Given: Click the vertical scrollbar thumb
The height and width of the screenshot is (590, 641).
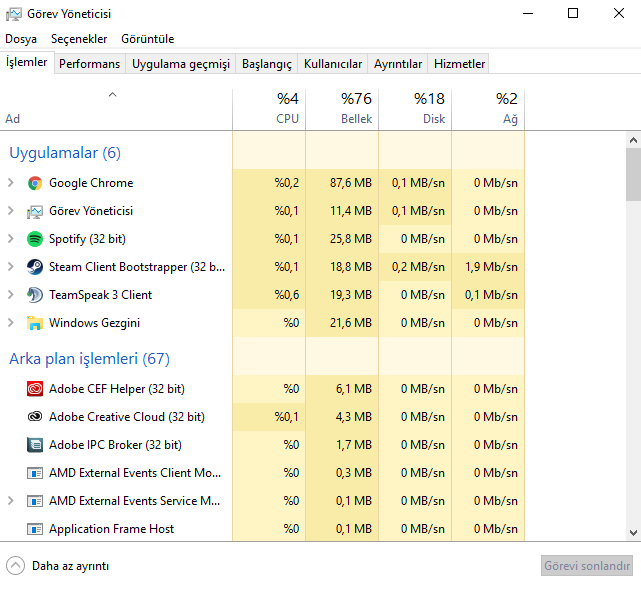Looking at the screenshot, I should pyautogui.click(x=633, y=175).
